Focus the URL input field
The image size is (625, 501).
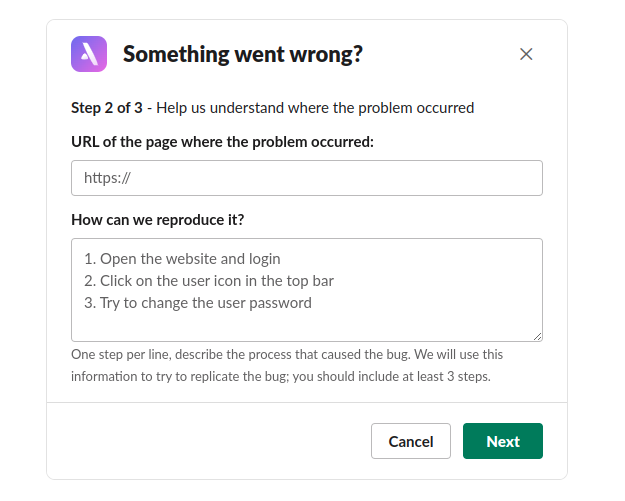[306, 178]
